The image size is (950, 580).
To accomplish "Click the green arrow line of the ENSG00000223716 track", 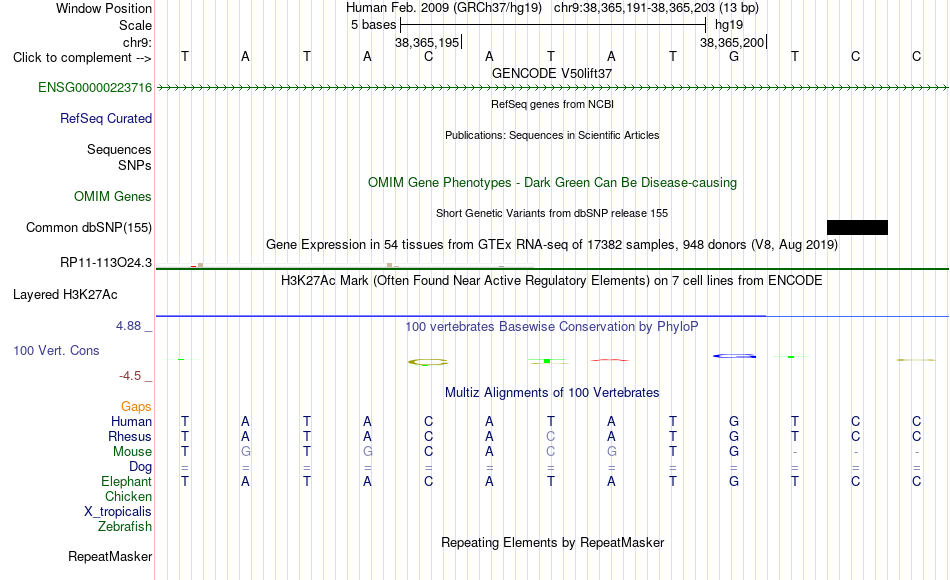I will pyautogui.click(x=552, y=88).
